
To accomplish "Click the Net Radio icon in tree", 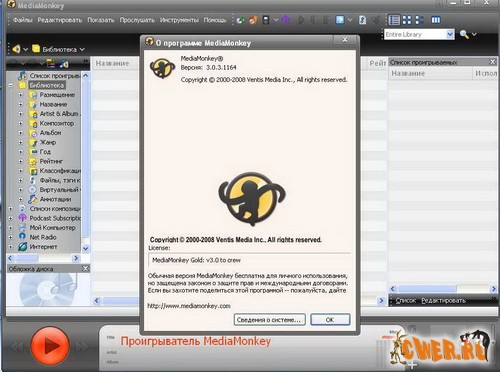I will (22, 237).
